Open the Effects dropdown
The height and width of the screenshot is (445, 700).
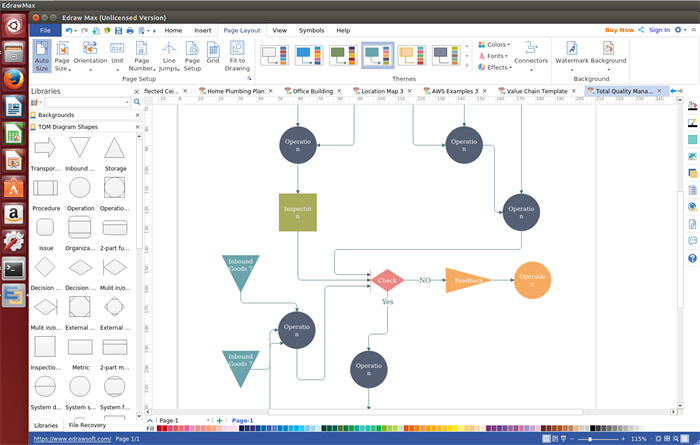[x=495, y=67]
